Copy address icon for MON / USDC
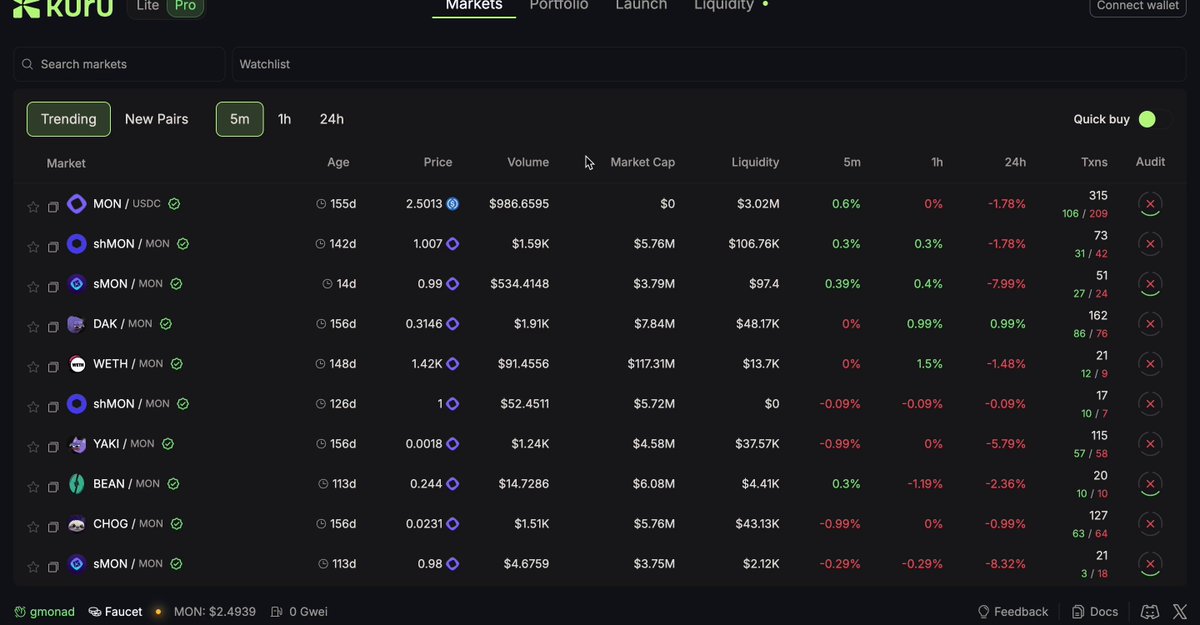Screen dimensions: 1200x625 53,206
